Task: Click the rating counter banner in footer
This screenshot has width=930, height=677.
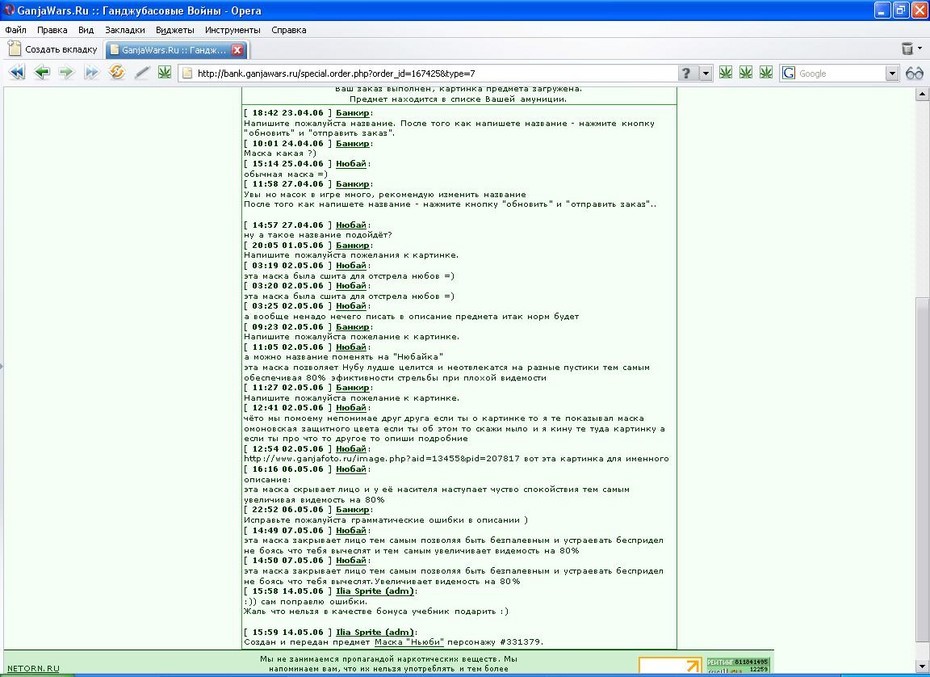Action: point(737,665)
